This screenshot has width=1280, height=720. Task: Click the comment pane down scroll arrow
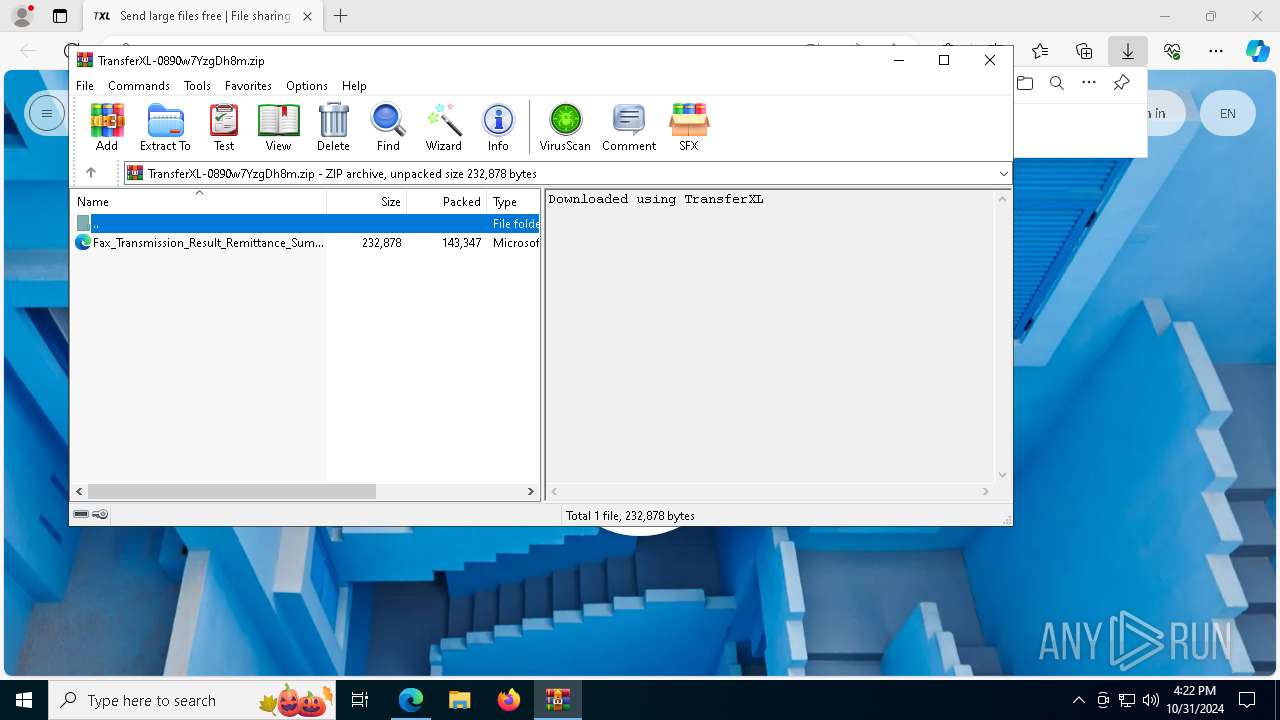(1003, 475)
